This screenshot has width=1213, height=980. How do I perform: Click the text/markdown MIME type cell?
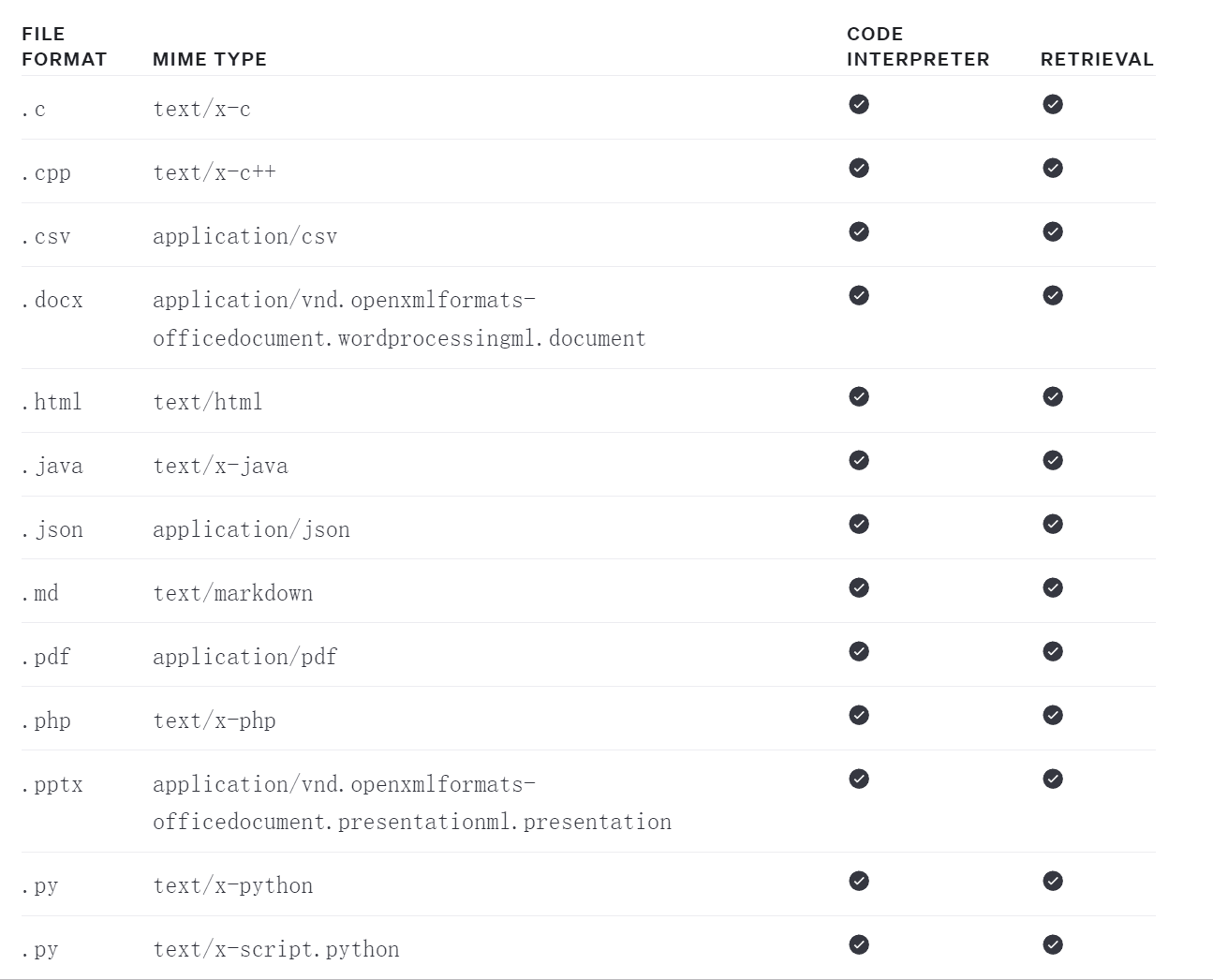[x=233, y=593]
